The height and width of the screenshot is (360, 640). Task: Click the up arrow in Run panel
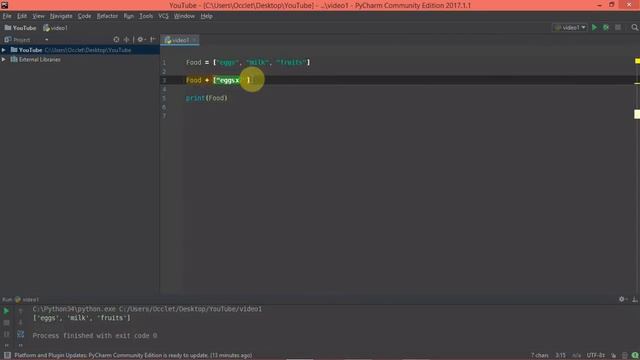[x=20, y=311]
